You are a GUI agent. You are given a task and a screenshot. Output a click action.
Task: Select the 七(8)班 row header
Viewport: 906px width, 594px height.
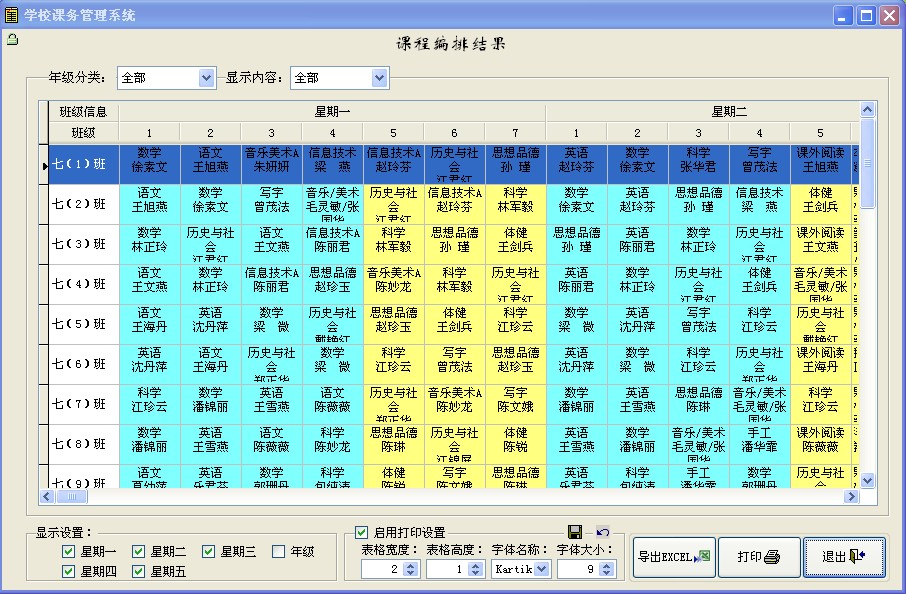click(x=83, y=443)
